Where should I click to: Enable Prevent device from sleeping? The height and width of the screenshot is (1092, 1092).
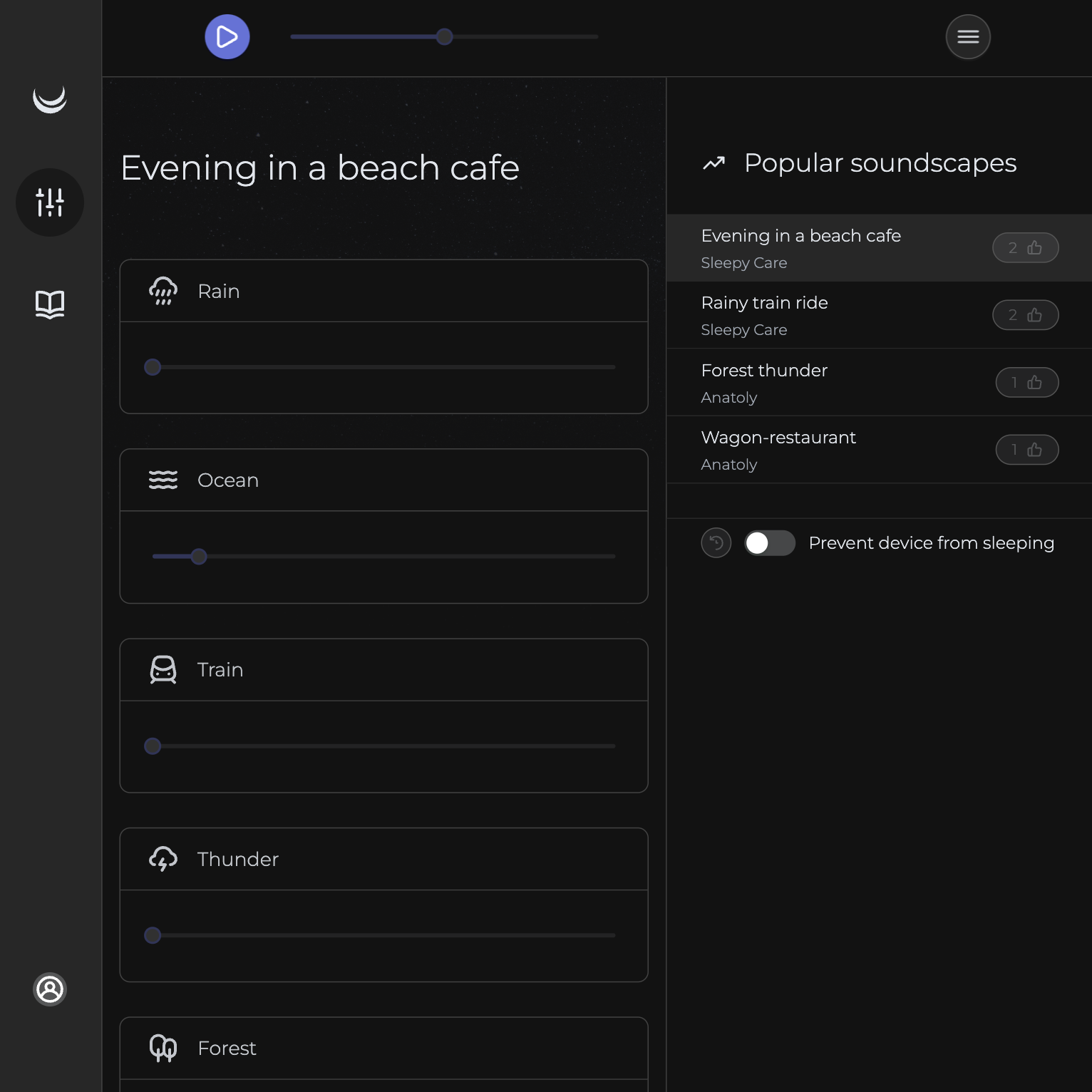(x=769, y=543)
